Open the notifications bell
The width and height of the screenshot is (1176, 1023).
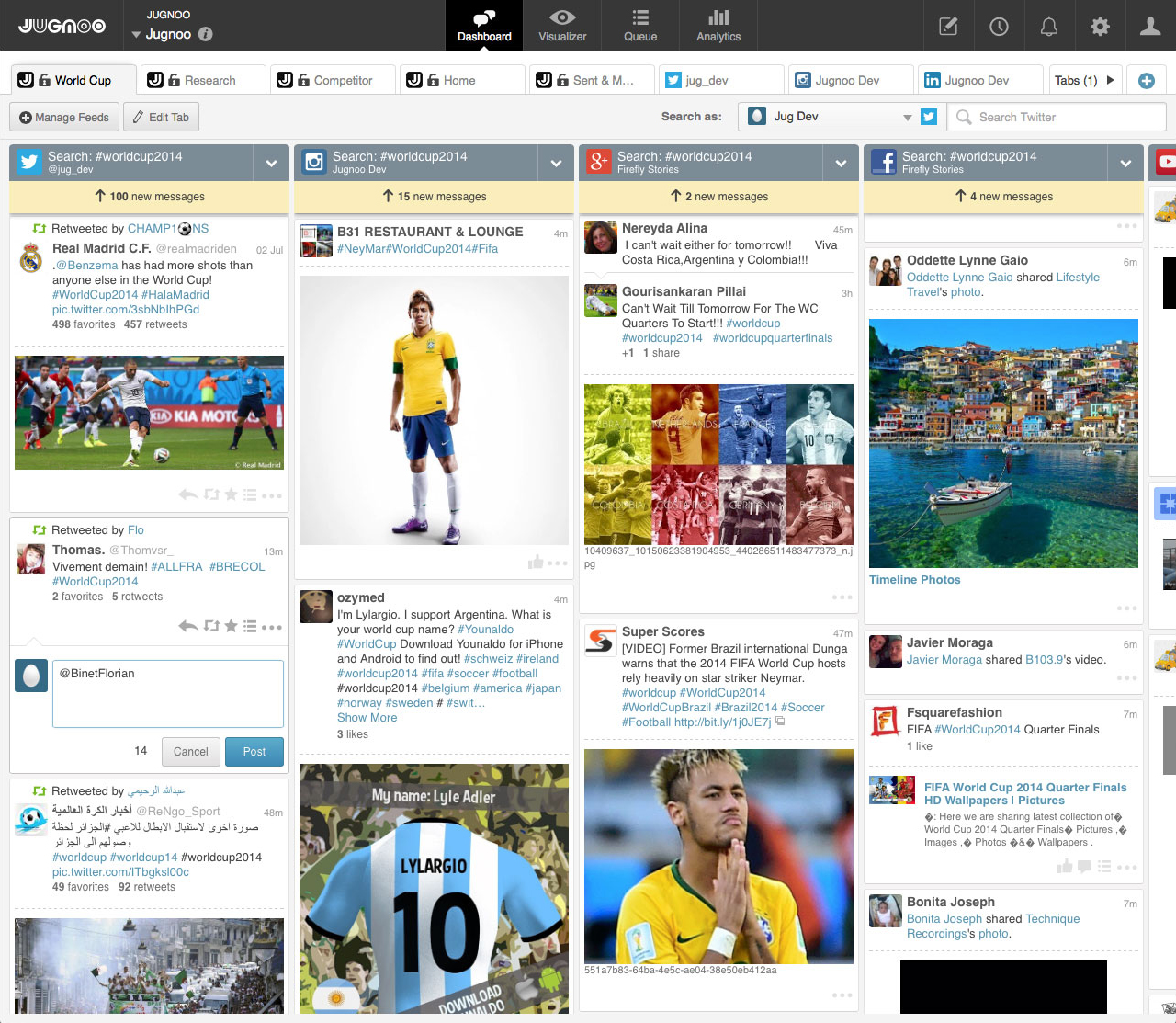1049,26
